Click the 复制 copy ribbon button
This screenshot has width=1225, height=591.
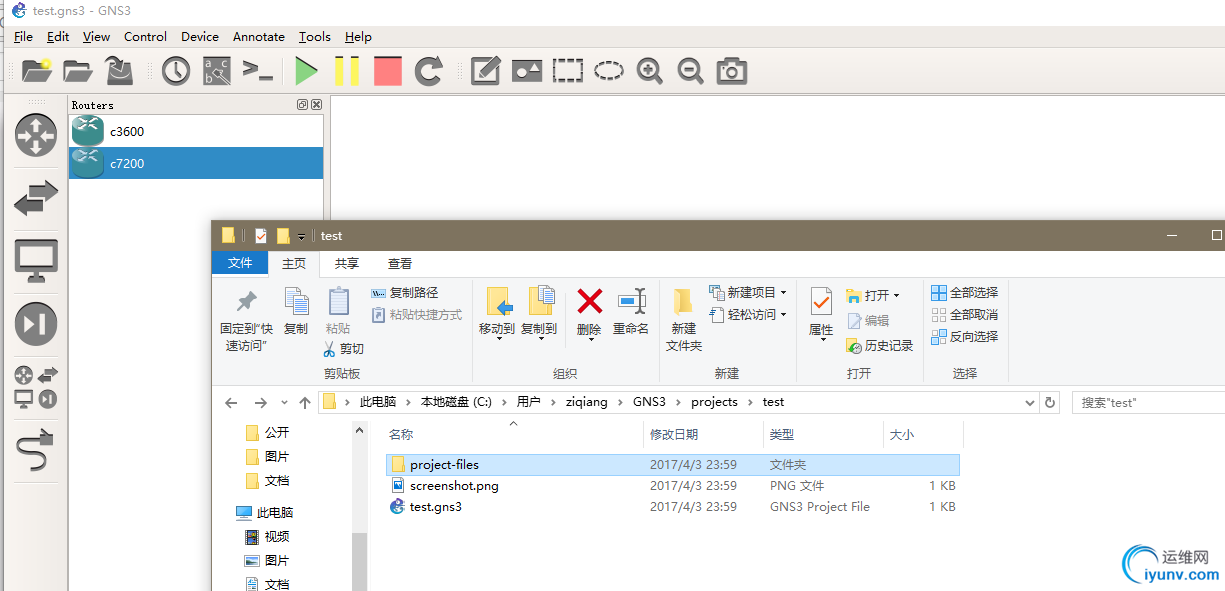point(296,311)
